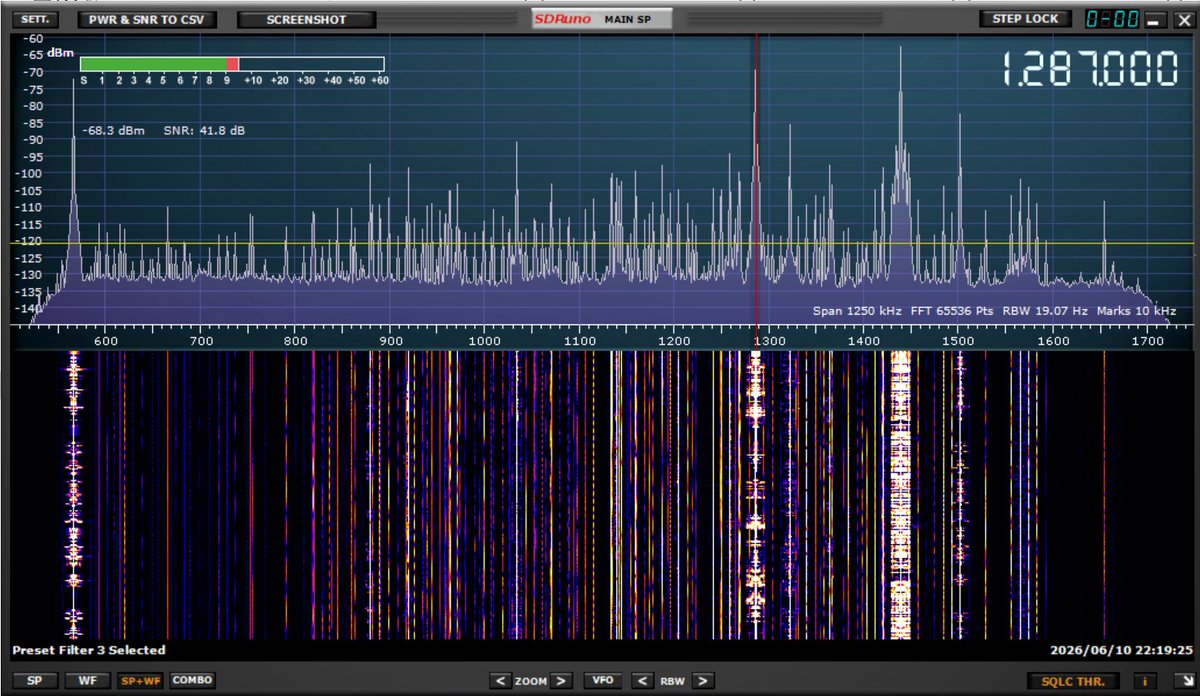Click the 1700 kHz frequency axis label

pos(1148,341)
